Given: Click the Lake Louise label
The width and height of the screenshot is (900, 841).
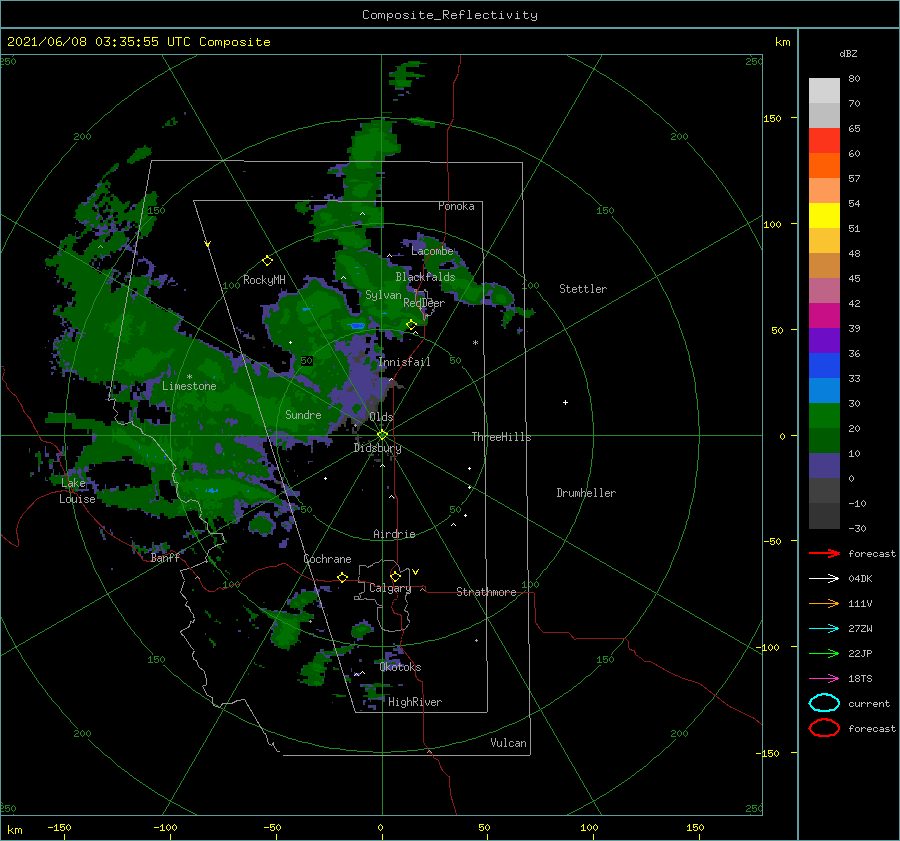Looking at the screenshot, I should point(77,491).
